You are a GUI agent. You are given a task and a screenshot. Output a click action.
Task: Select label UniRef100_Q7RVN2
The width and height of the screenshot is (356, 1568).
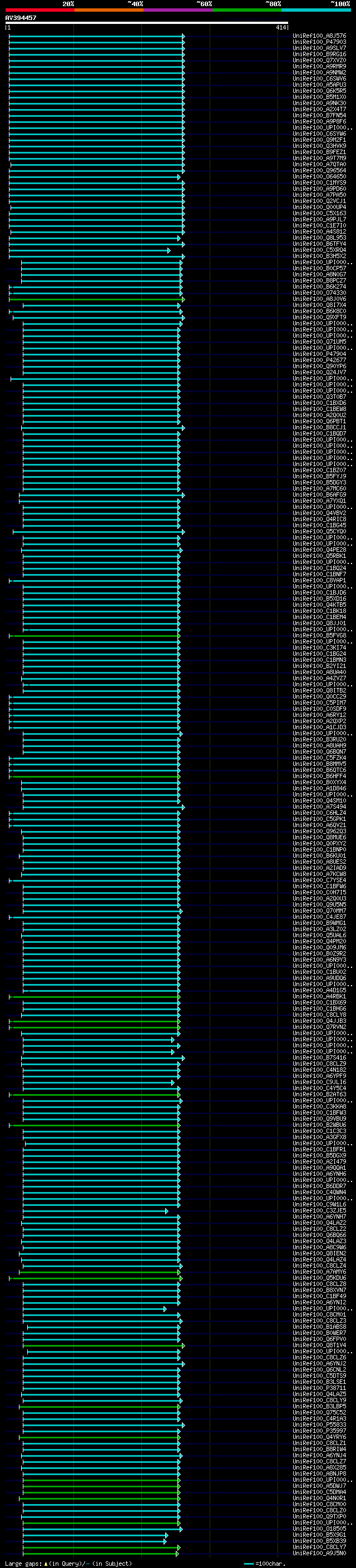point(319,1027)
